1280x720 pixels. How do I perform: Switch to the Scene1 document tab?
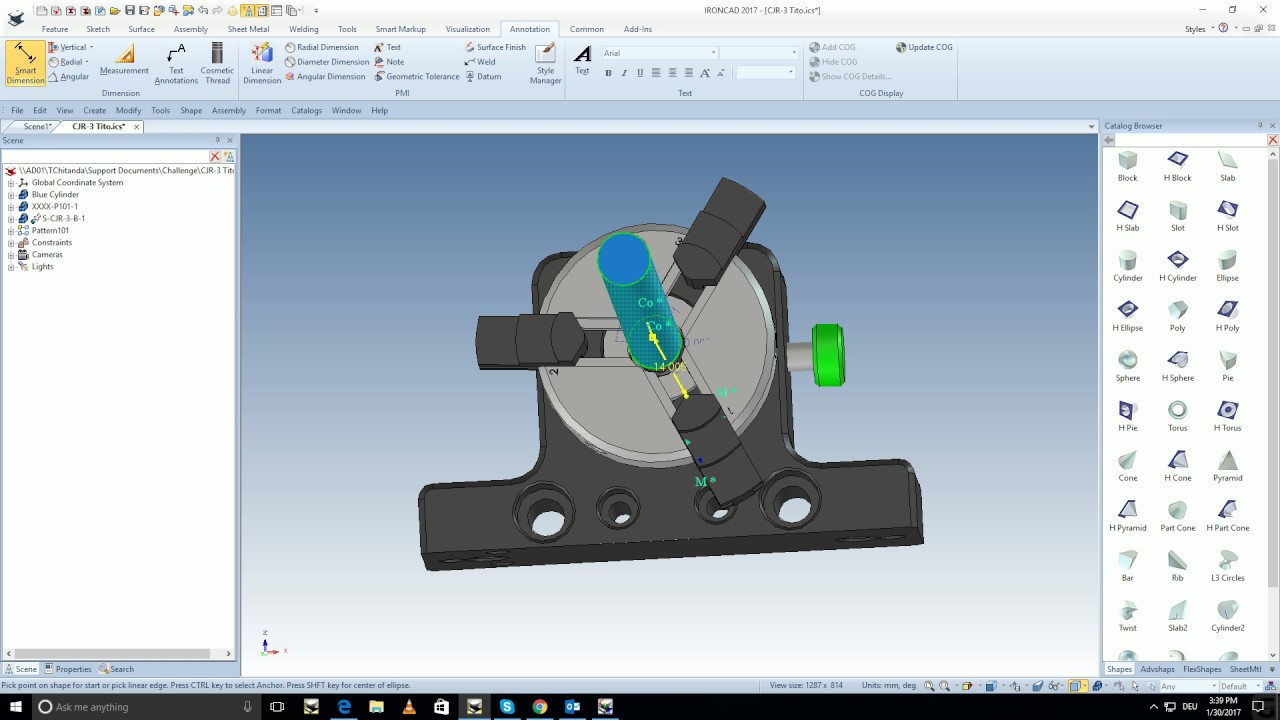(x=38, y=127)
